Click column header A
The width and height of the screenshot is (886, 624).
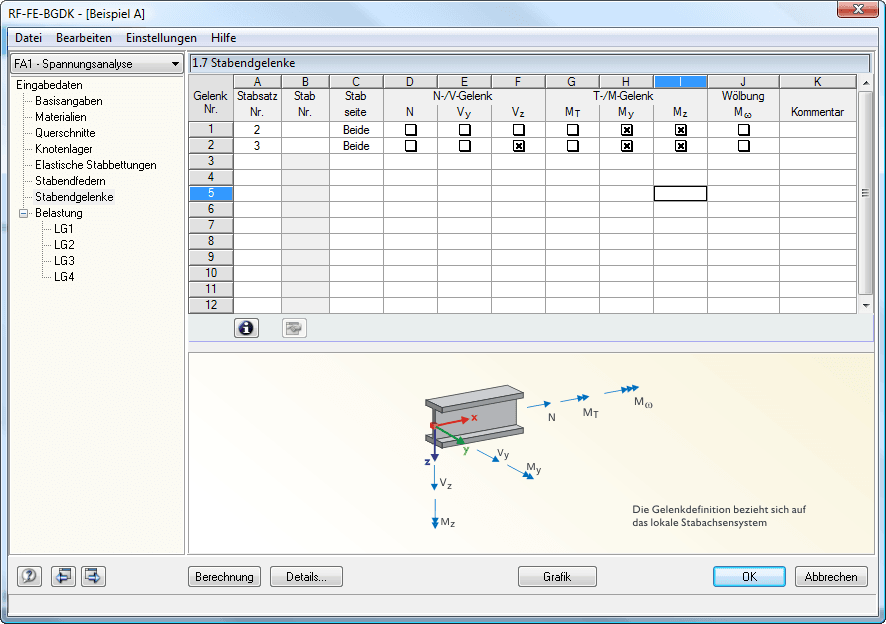point(257,82)
